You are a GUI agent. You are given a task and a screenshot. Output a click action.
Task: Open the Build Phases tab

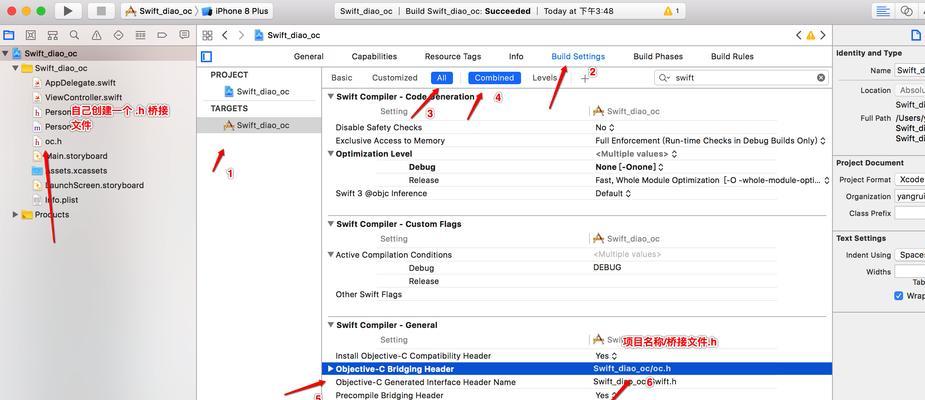pos(658,57)
